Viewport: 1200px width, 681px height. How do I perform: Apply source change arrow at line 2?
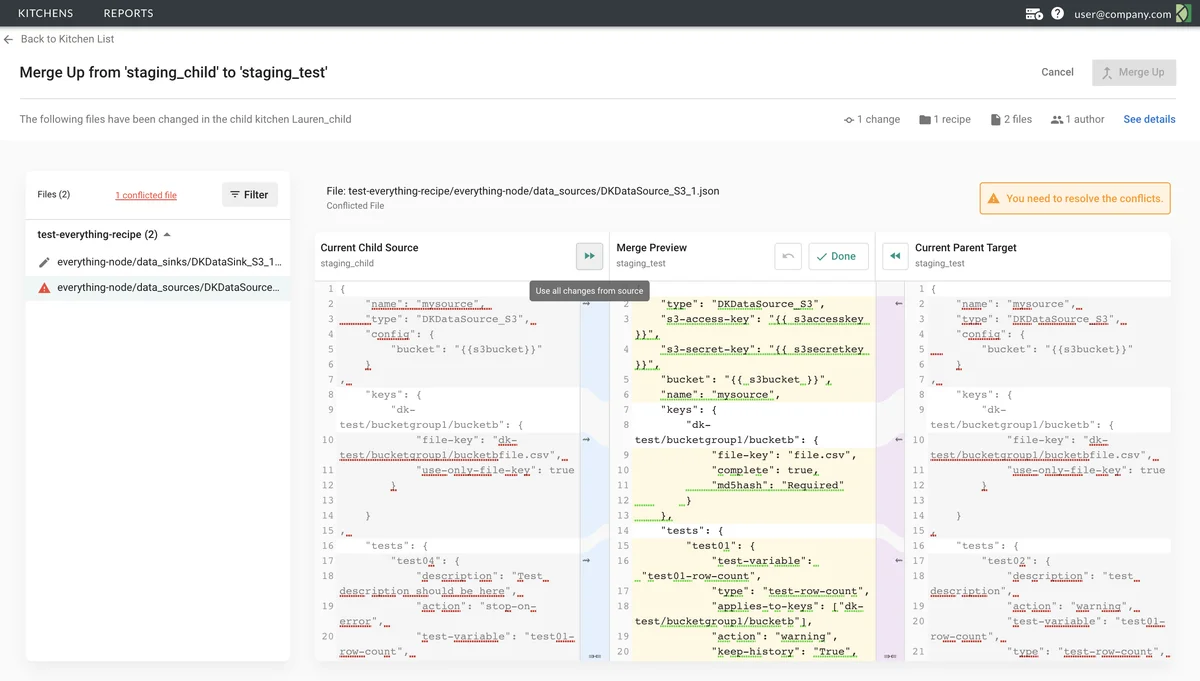(587, 303)
